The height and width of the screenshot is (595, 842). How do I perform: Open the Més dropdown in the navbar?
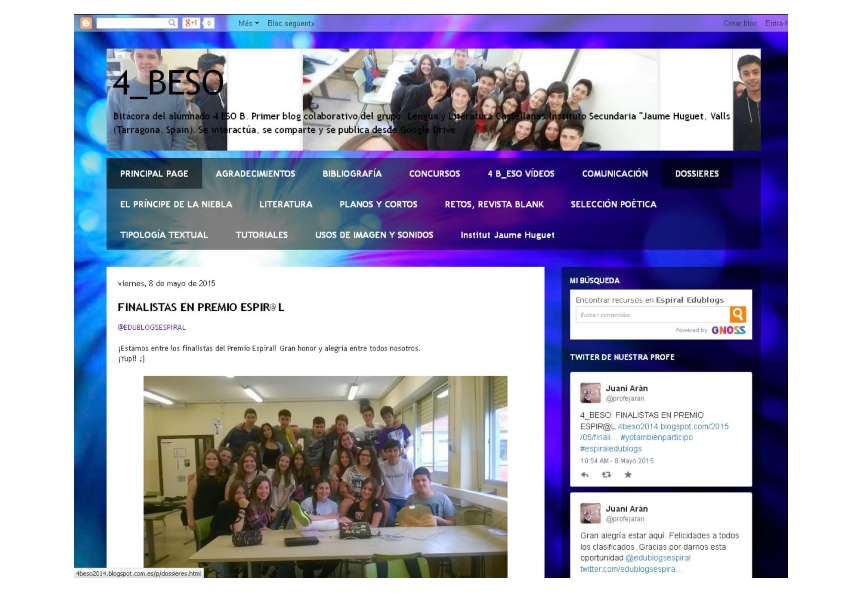point(250,21)
